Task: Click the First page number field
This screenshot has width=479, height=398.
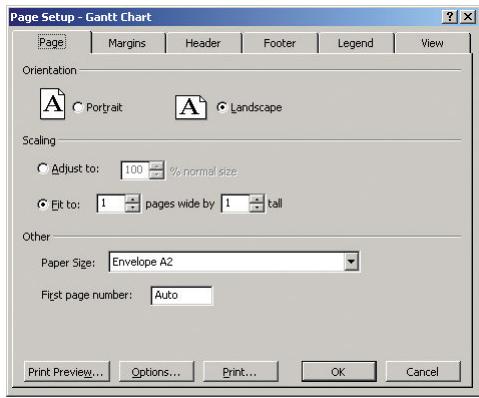Action: click(x=181, y=295)
